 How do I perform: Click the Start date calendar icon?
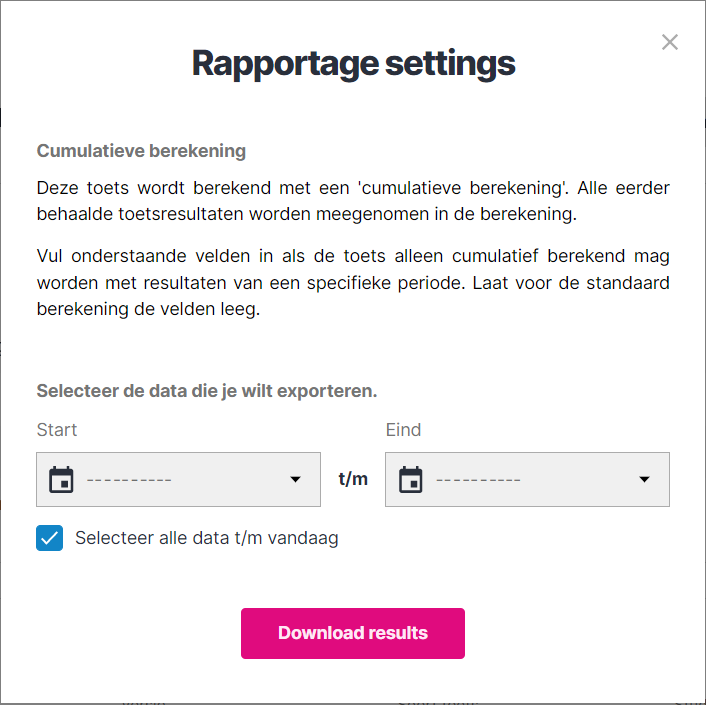point(61,480)
